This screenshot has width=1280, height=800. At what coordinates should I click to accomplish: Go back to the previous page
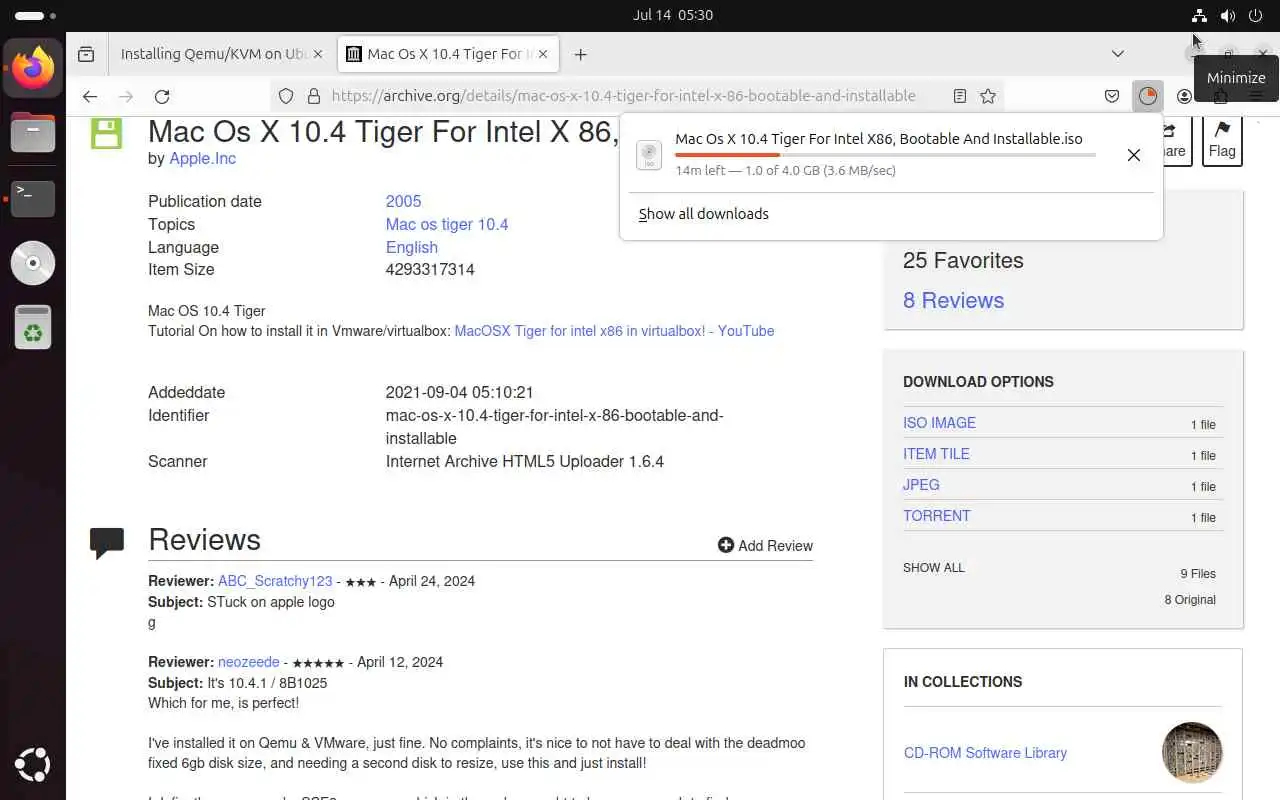(x=90, y=96)
